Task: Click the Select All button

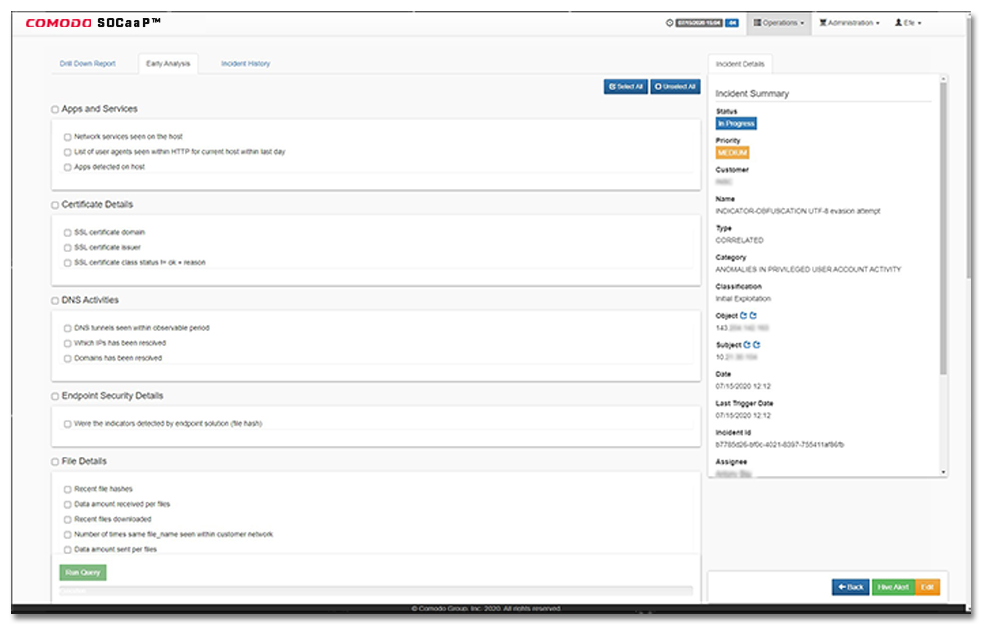Action: point(626,86)
